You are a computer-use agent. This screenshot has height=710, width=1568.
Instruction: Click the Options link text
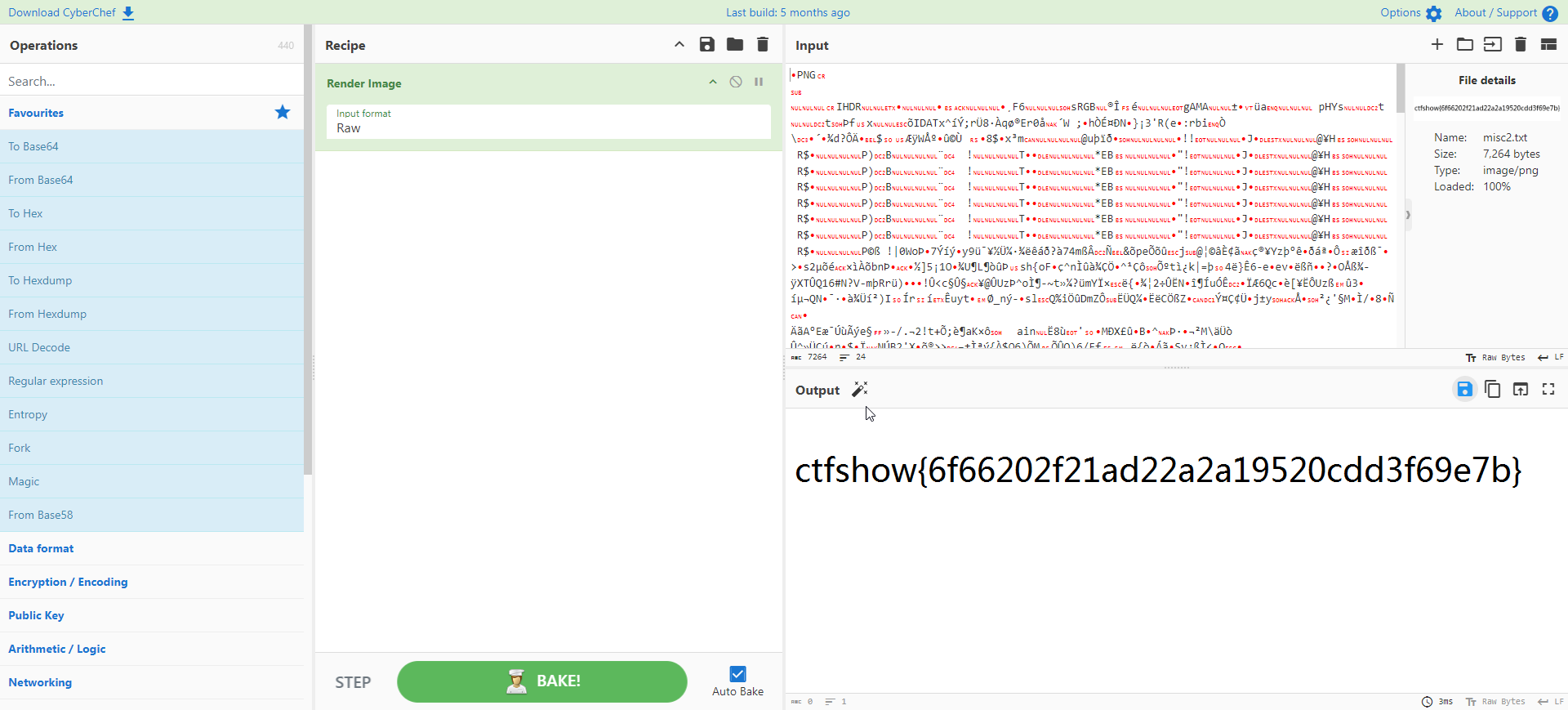[x=1401, y=13]
